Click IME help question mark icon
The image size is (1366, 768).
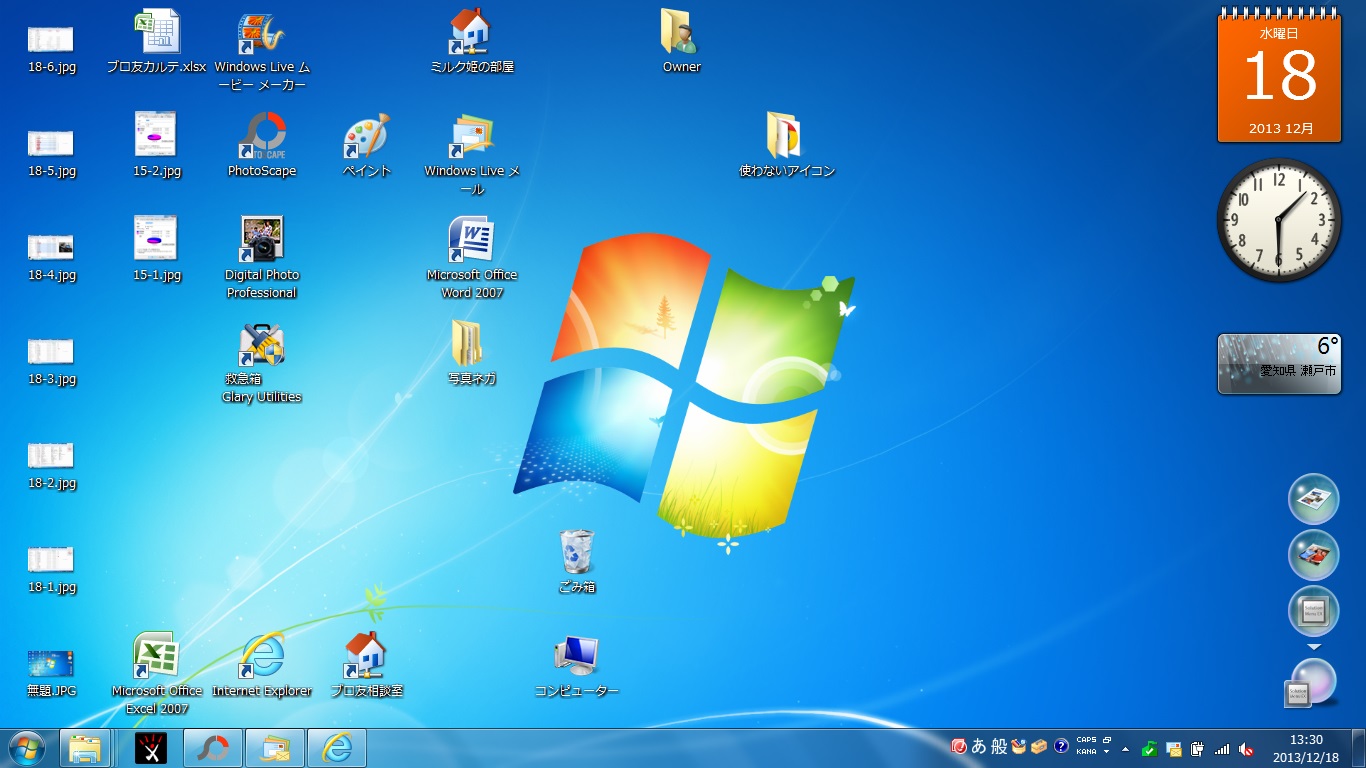[1061, 747]
